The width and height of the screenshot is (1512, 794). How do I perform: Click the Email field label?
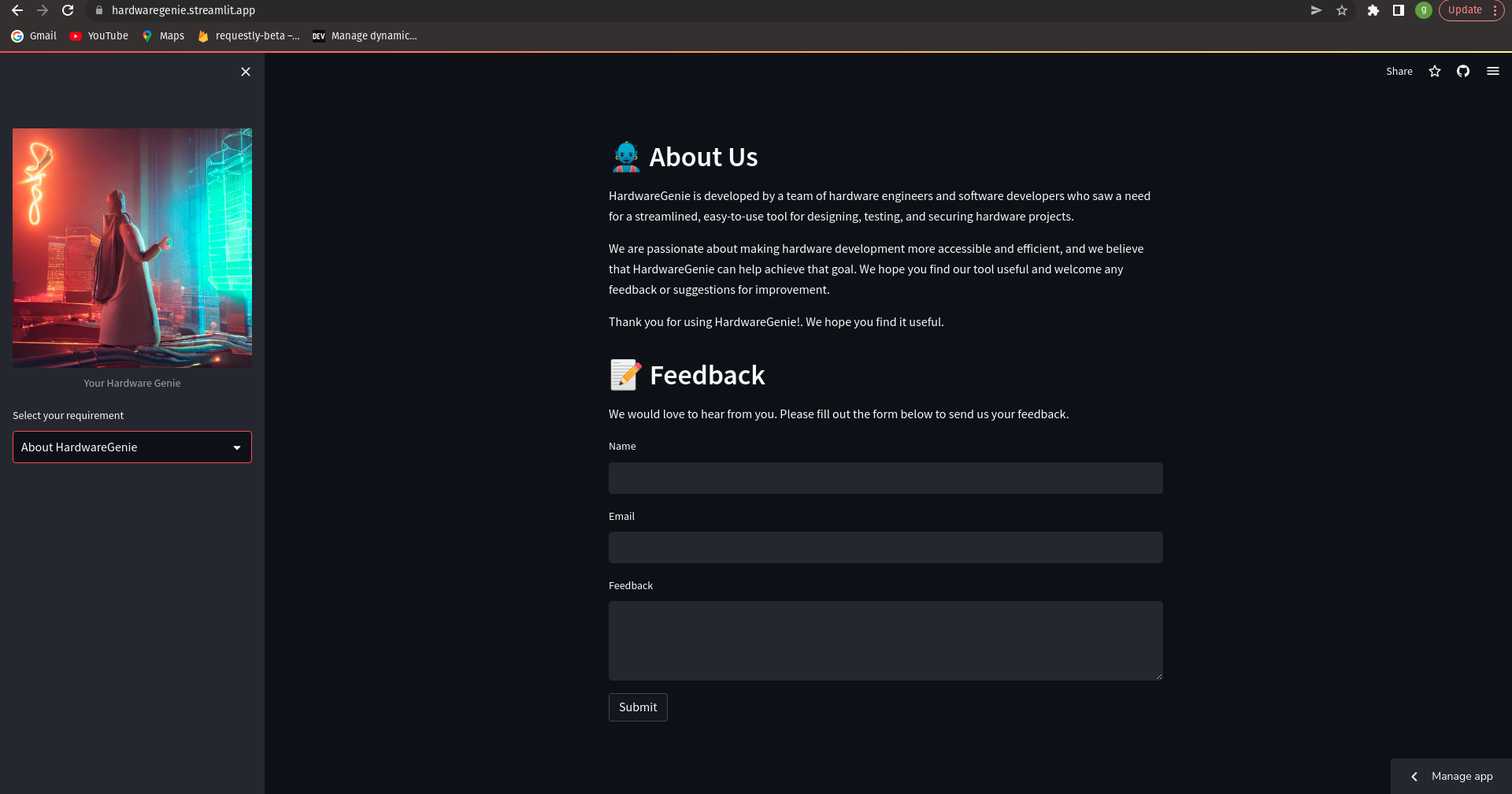621,517
